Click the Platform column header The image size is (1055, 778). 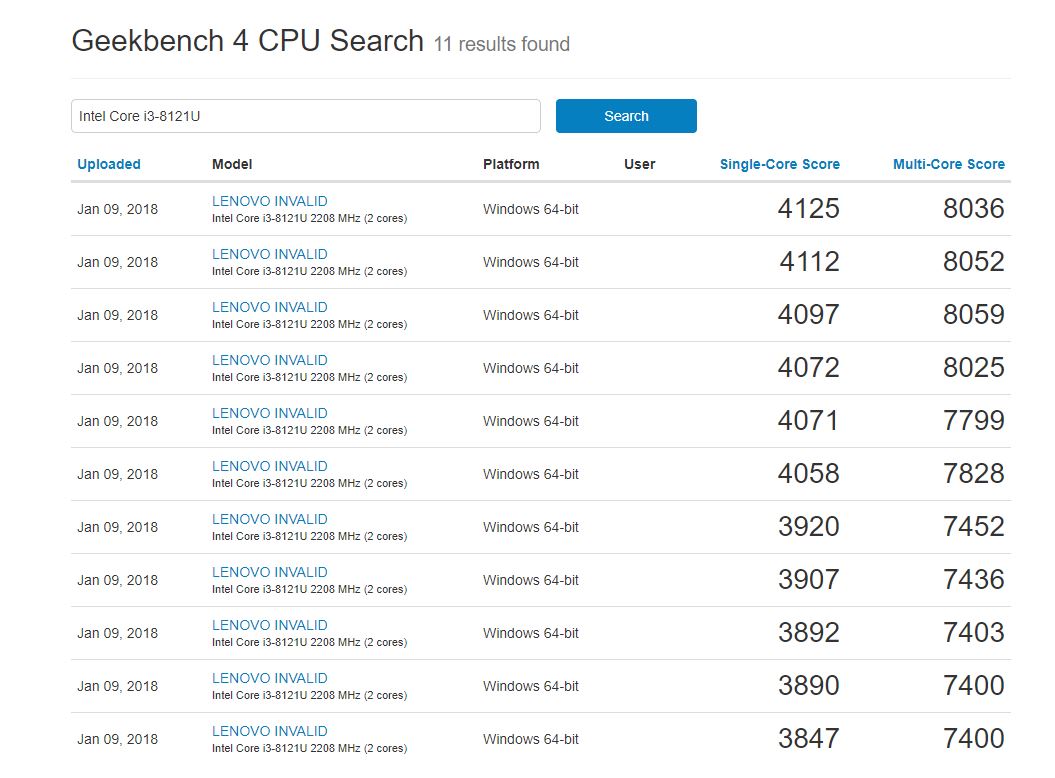tap(511, 164)
